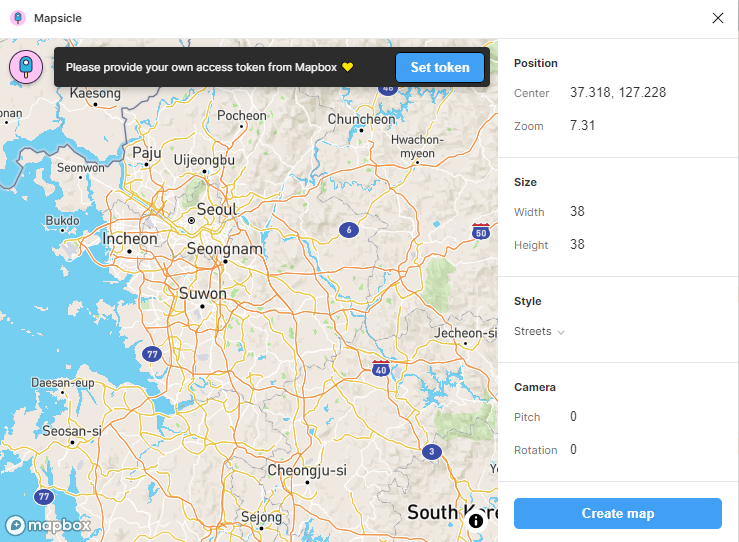Click the Seoul capital marker dot

tap(191, 221)
